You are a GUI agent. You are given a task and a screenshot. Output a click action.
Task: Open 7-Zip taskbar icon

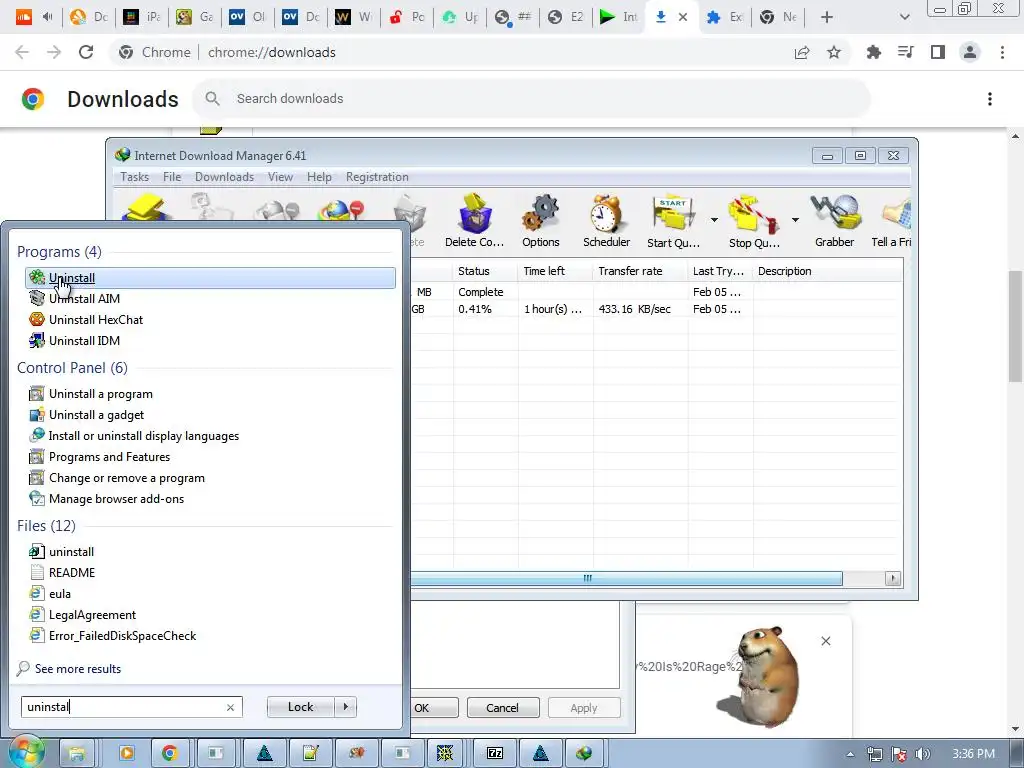[x=495, y=754]
